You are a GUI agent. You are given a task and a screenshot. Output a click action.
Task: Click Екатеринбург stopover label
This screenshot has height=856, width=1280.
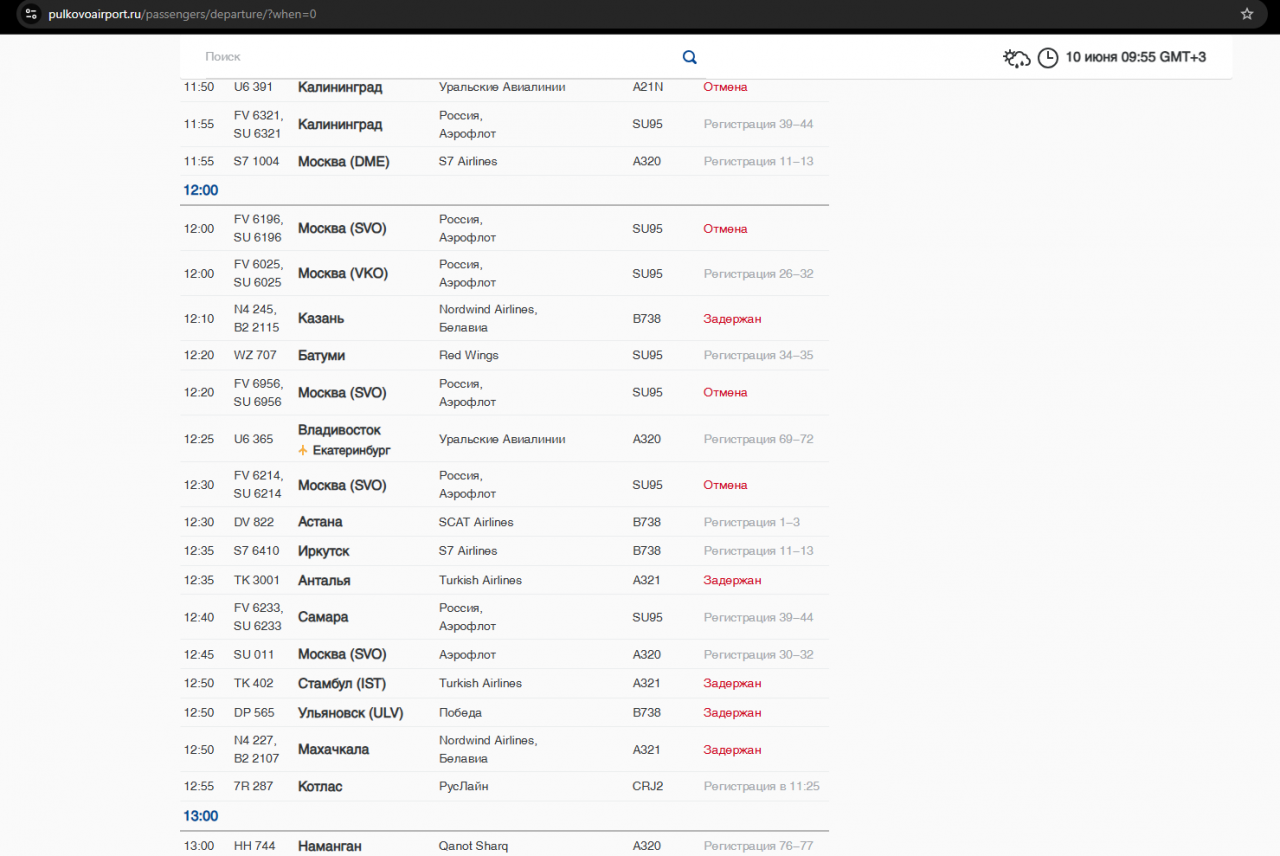click(352, 450)
